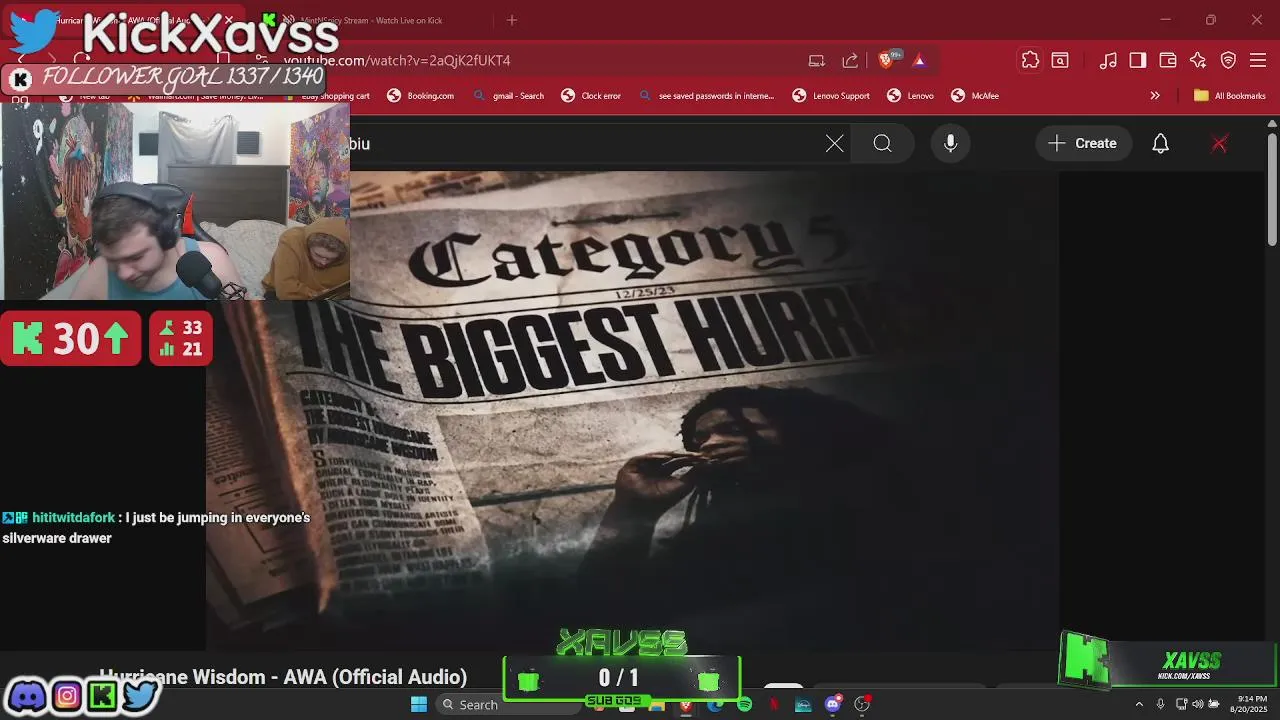Open Brave Rewards triangle icon

coord(919,61)
